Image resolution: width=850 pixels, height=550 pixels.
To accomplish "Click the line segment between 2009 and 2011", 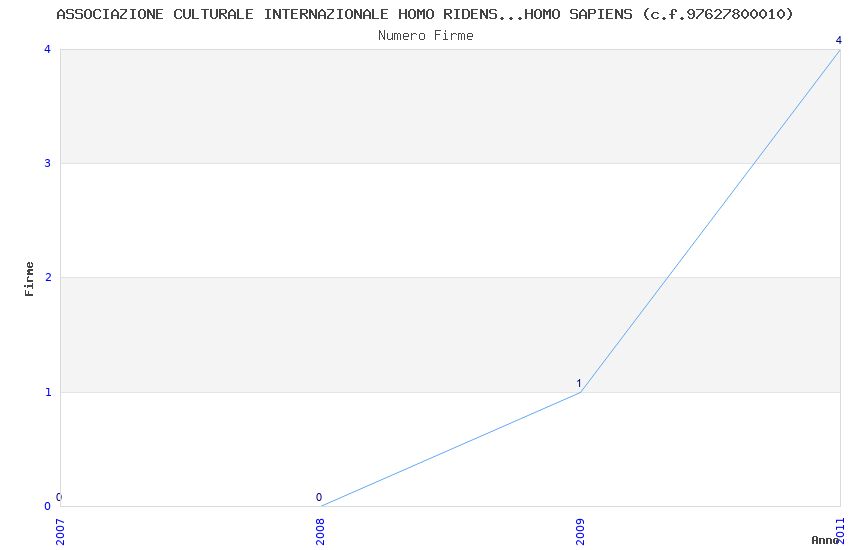I will coord(710,221).
